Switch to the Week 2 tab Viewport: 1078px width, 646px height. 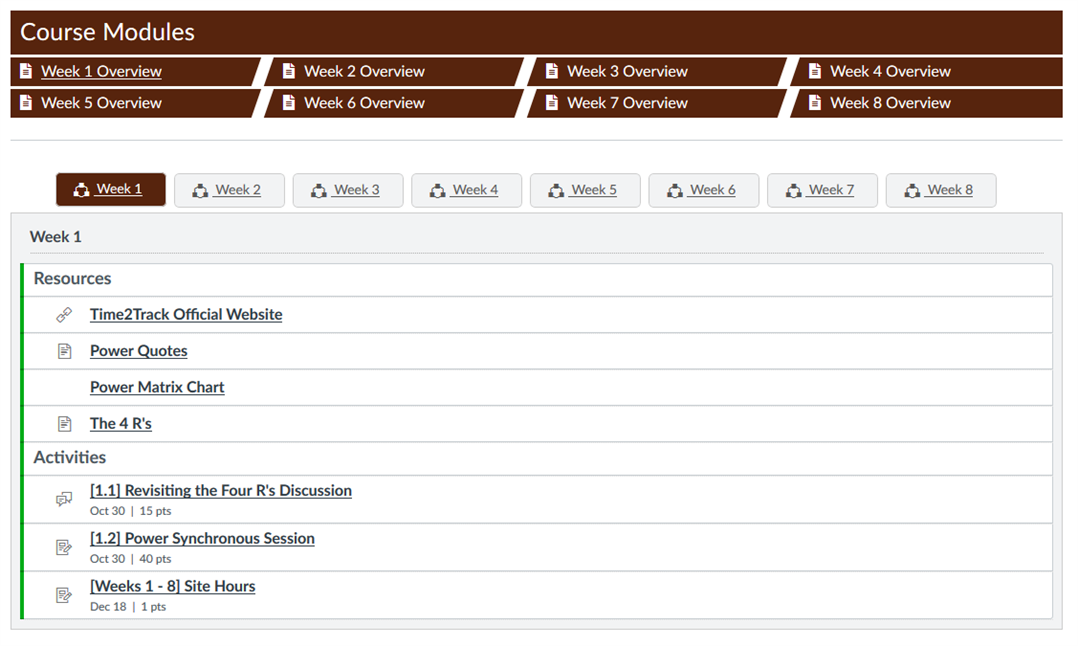pyautogui.click(x=229, y=190)
